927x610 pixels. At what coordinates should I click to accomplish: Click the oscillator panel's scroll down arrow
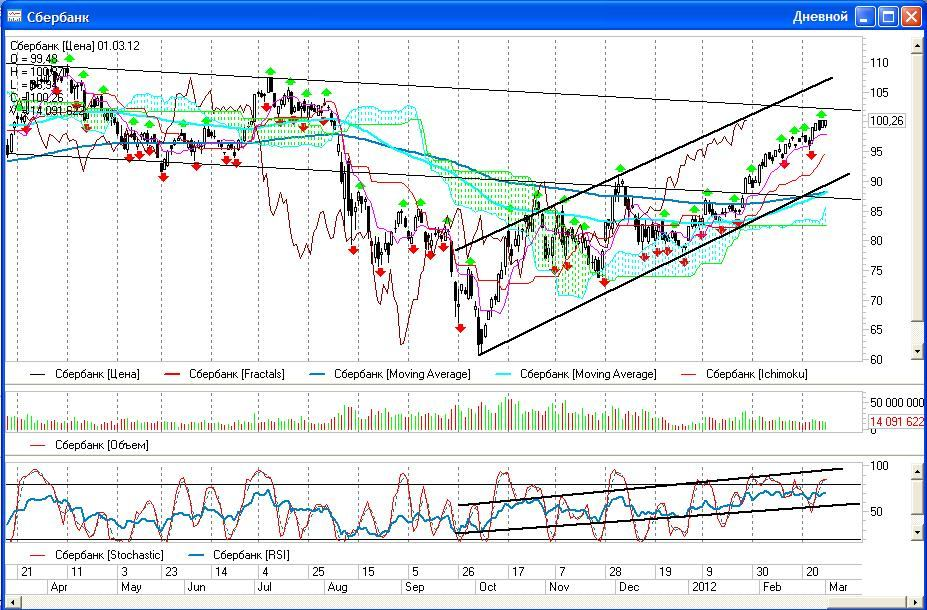(918, 533)
